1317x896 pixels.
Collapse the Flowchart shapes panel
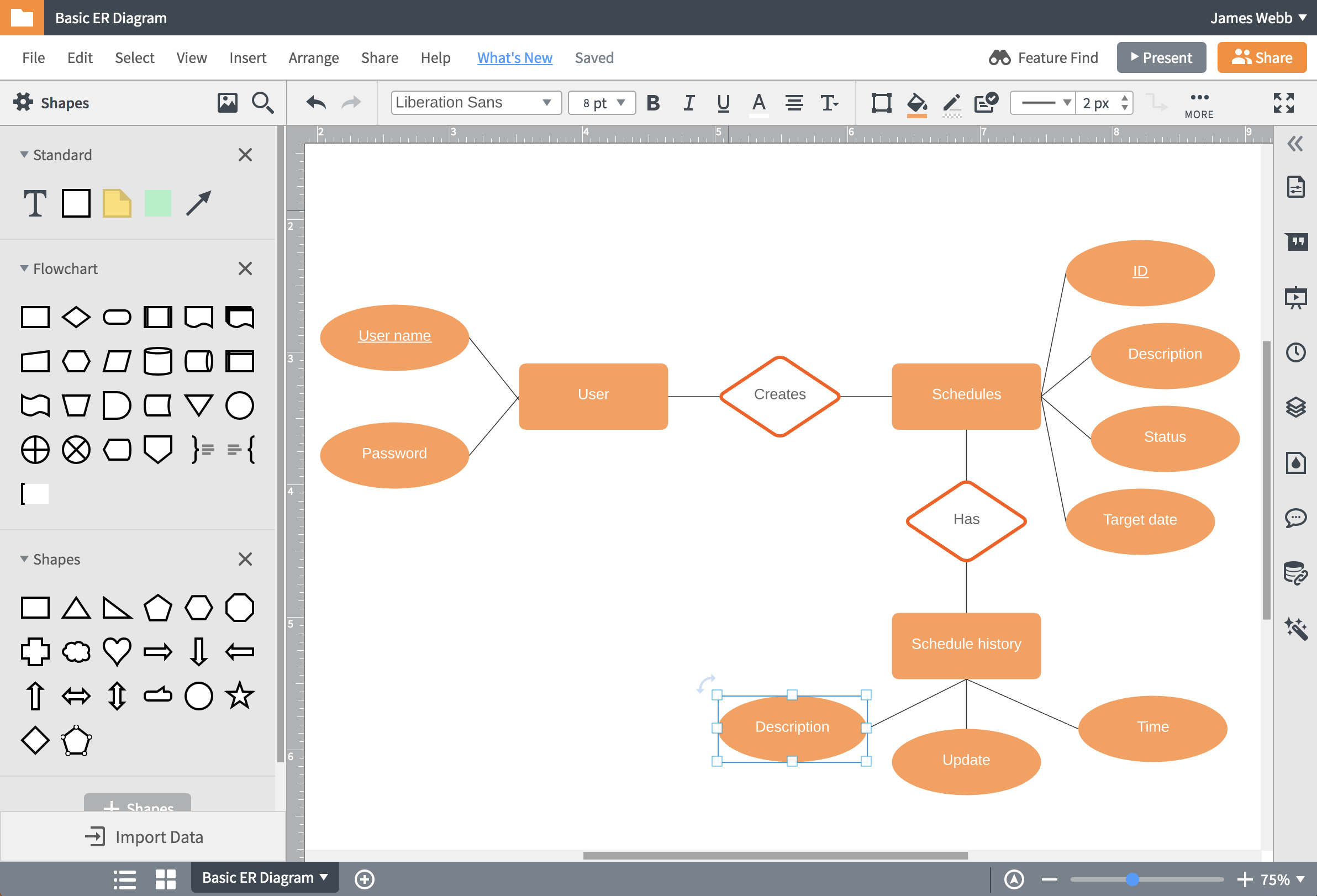22,268
